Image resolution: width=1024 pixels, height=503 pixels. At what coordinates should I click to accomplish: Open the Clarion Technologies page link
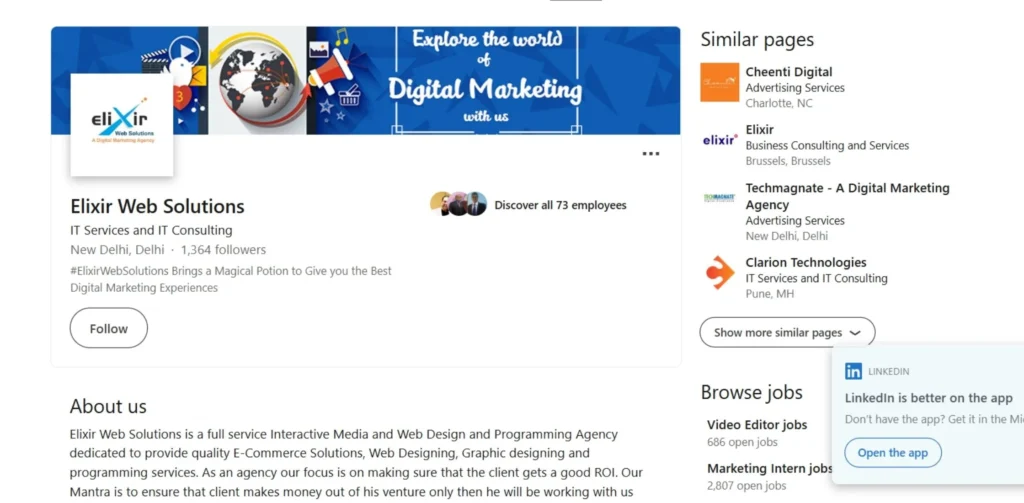pyautogui.click(x=806, y=263)
